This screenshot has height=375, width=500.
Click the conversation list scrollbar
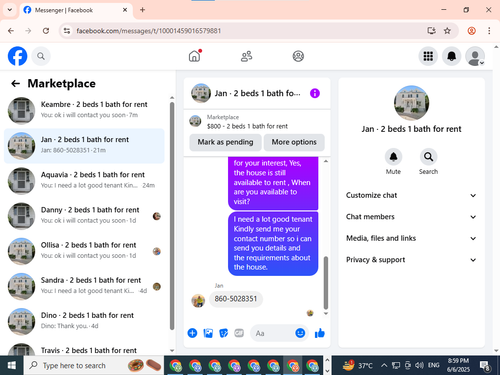(x=172, y=216)
